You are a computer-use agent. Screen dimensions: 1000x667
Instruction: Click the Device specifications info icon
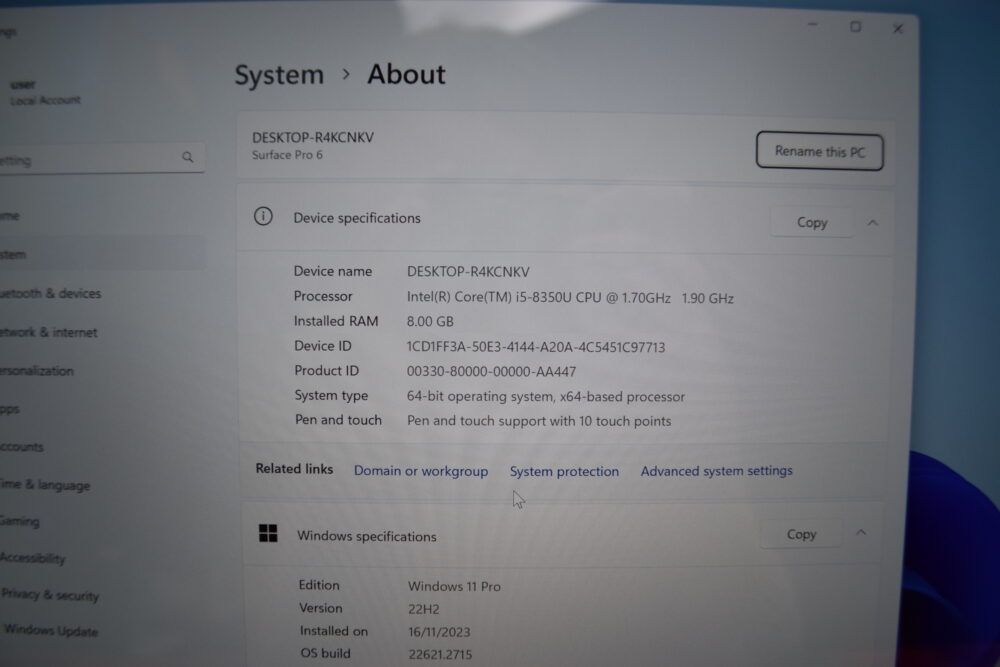[263, 217]
